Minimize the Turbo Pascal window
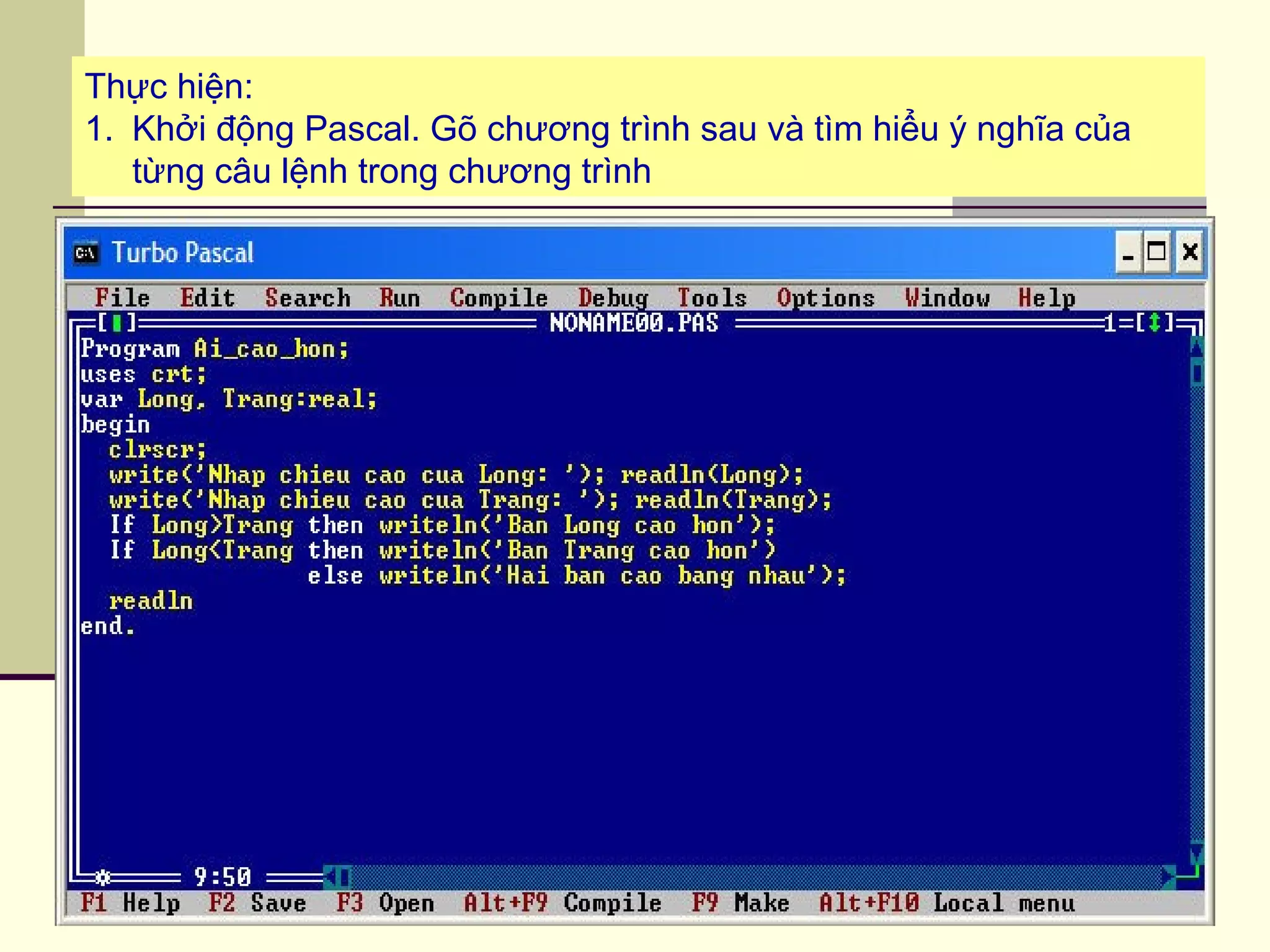This screenshot has height=952, width=1270. [x=1128, y=252]
